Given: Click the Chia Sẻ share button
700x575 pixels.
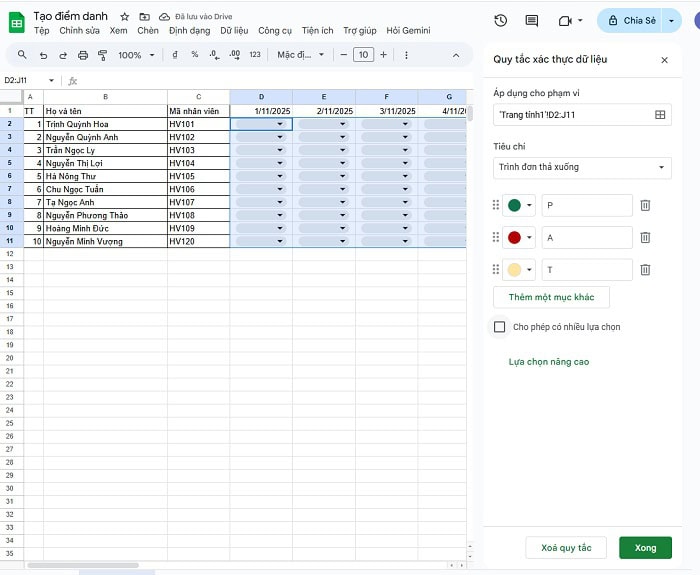Looking at the screenshot, I should pos(631,21).
